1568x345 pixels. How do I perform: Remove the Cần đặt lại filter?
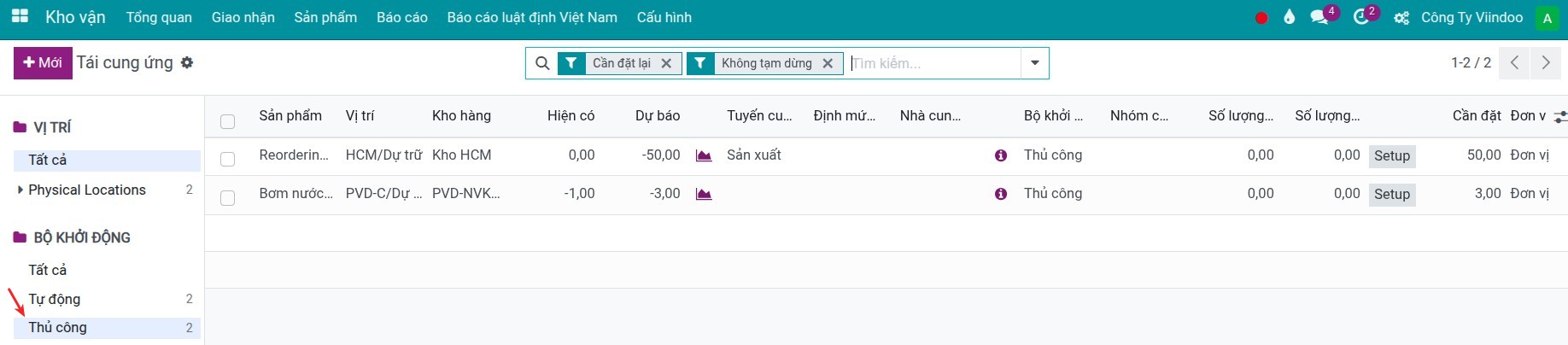[x=666, y=63]
